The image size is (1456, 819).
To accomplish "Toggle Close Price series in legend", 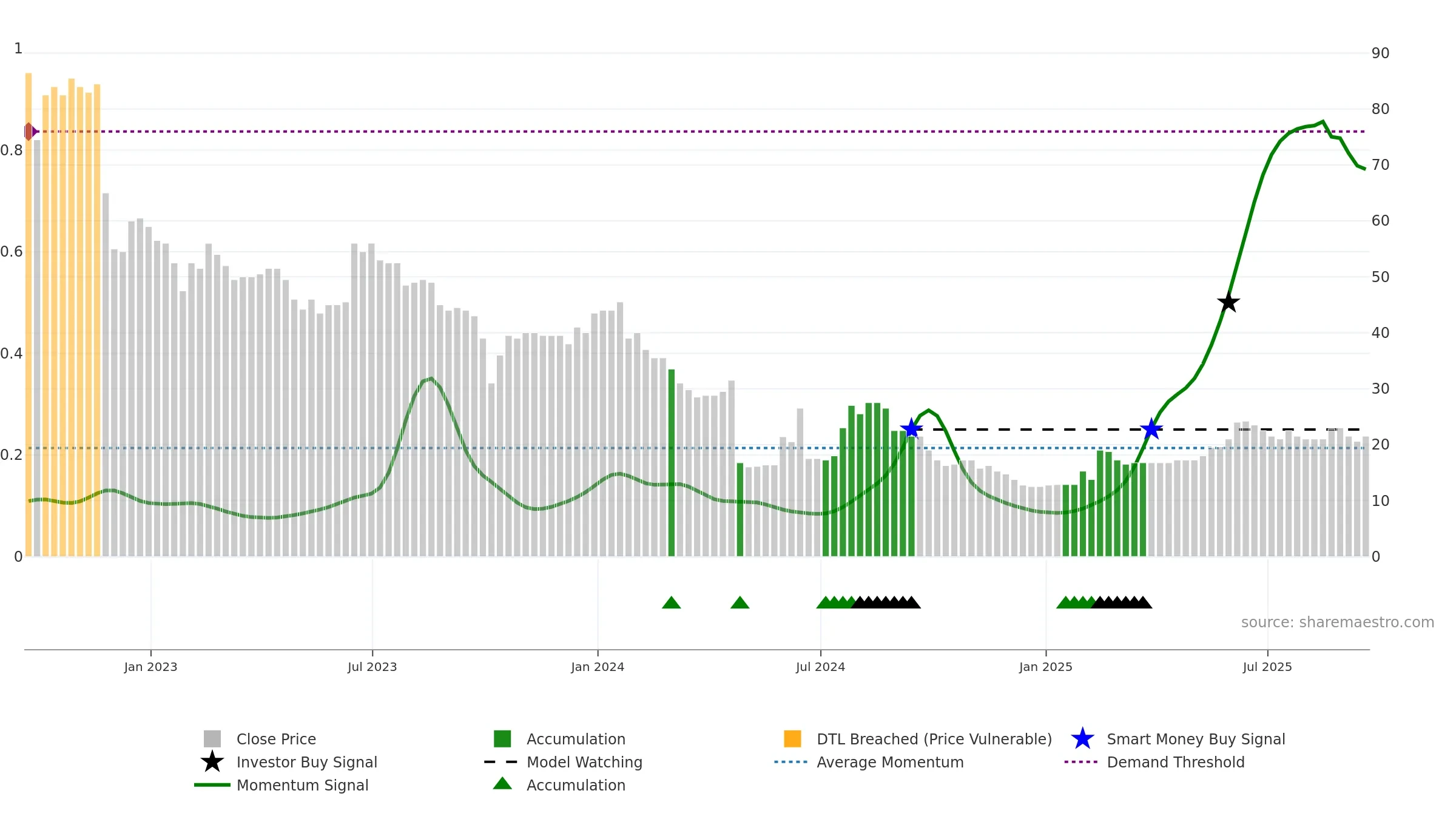I will 276,739.
